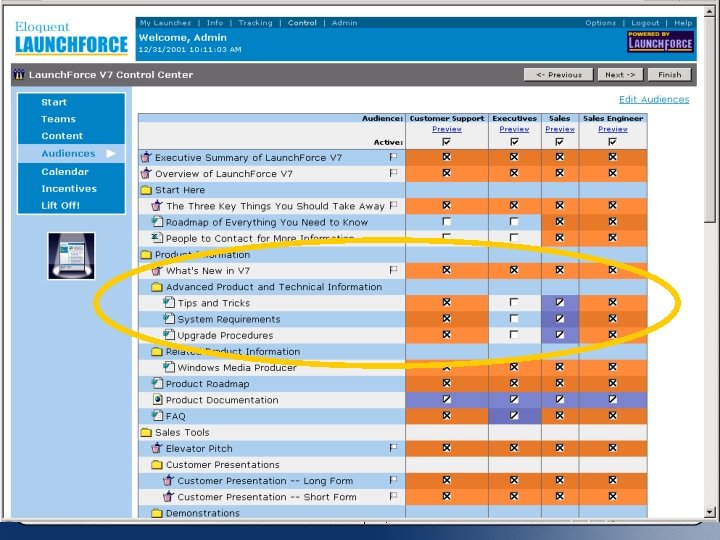Check Tips and Tricks for Executives
Screen dimensions: 720x540
pyautogui.click(x=514, y=302)
